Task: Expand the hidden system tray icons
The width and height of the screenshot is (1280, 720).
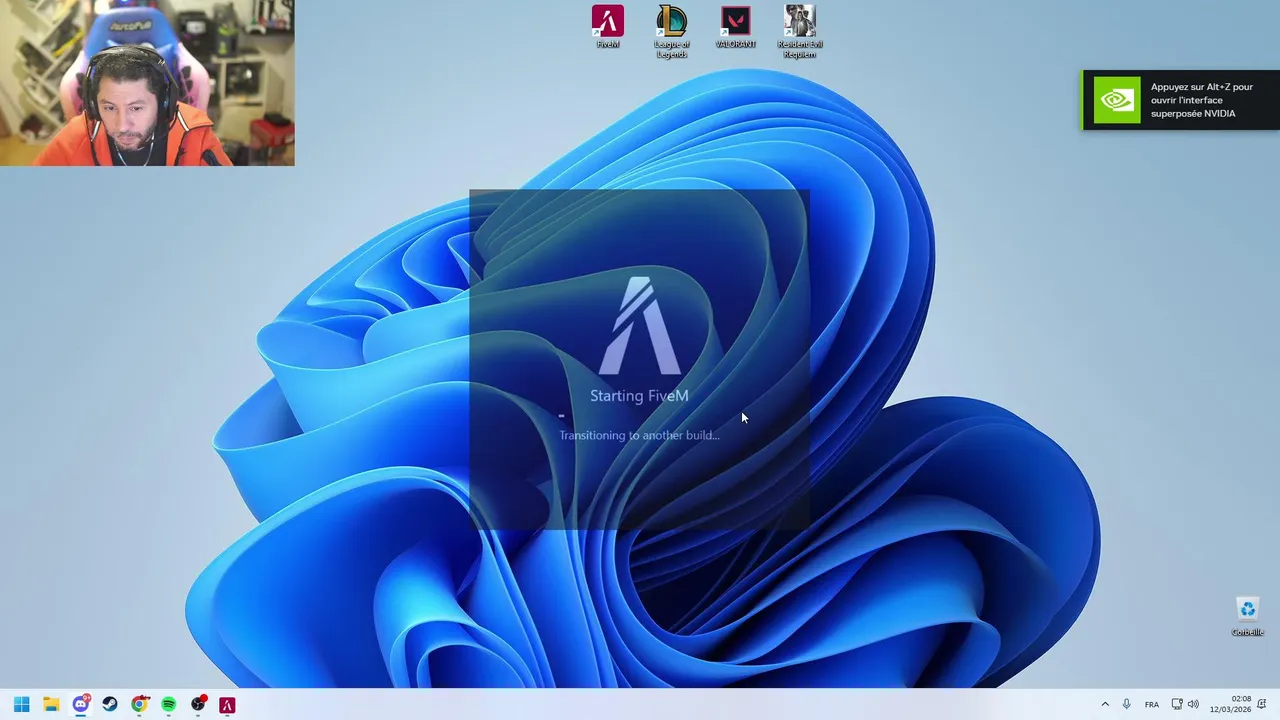Action: 1105,704
